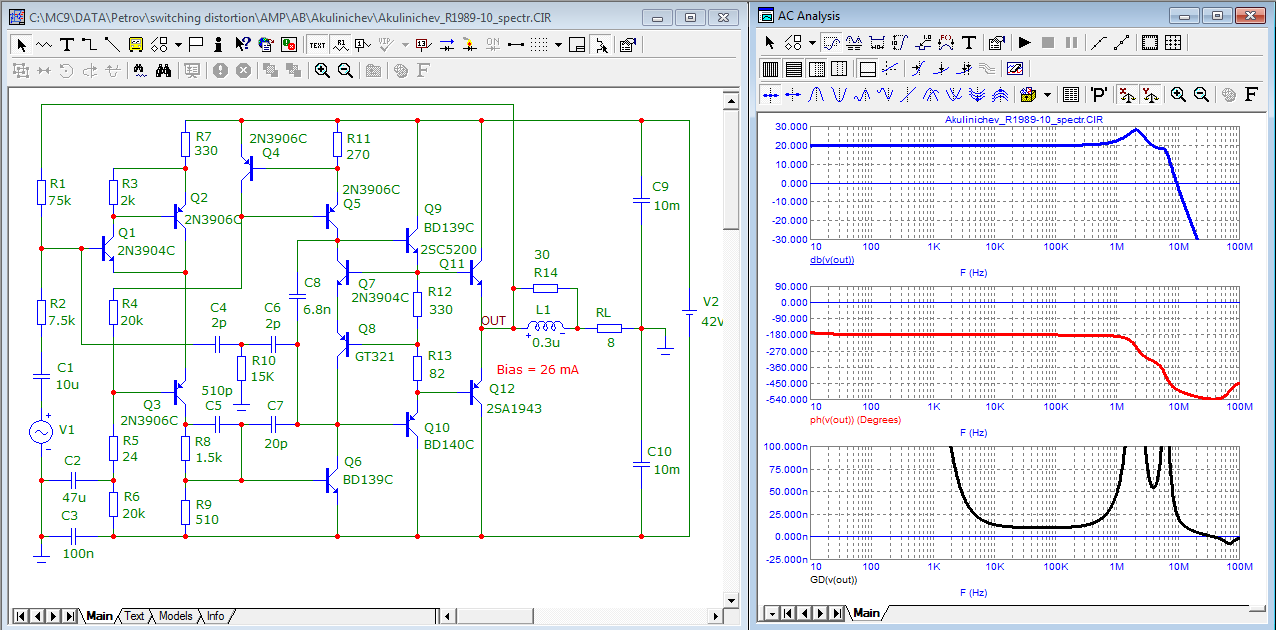Expand the component shapes dropdown arrow
Screen dimensions: 1276x630
click(178, 44)
